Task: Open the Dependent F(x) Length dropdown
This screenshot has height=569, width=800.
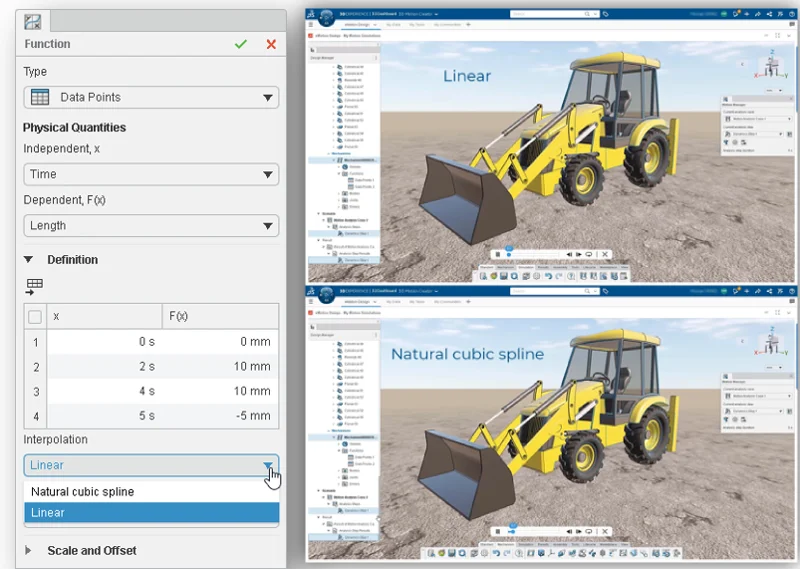Action: coord(151,226)
